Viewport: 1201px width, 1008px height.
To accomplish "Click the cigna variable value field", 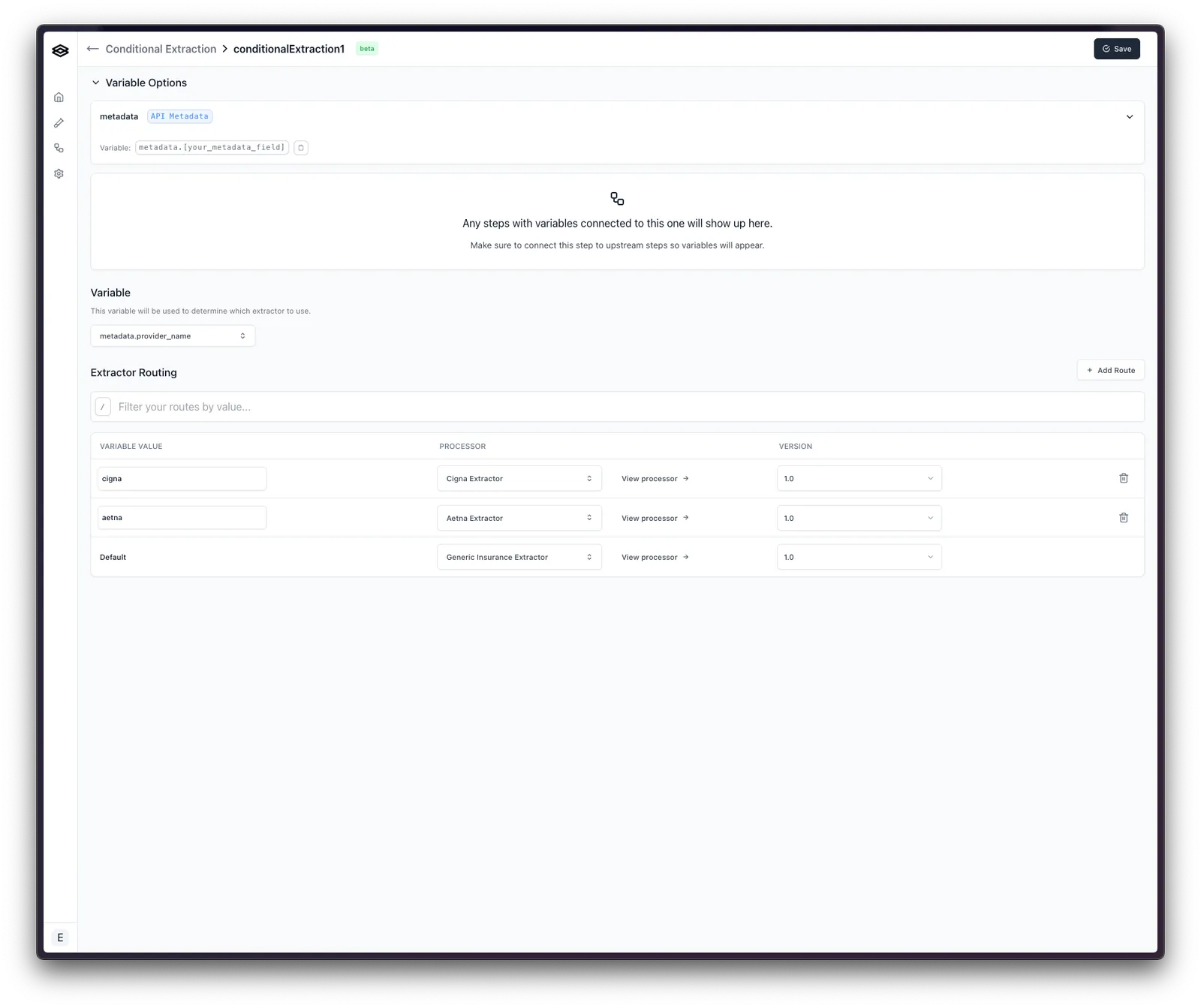I will pyautogui.click(x=182, y=479).
